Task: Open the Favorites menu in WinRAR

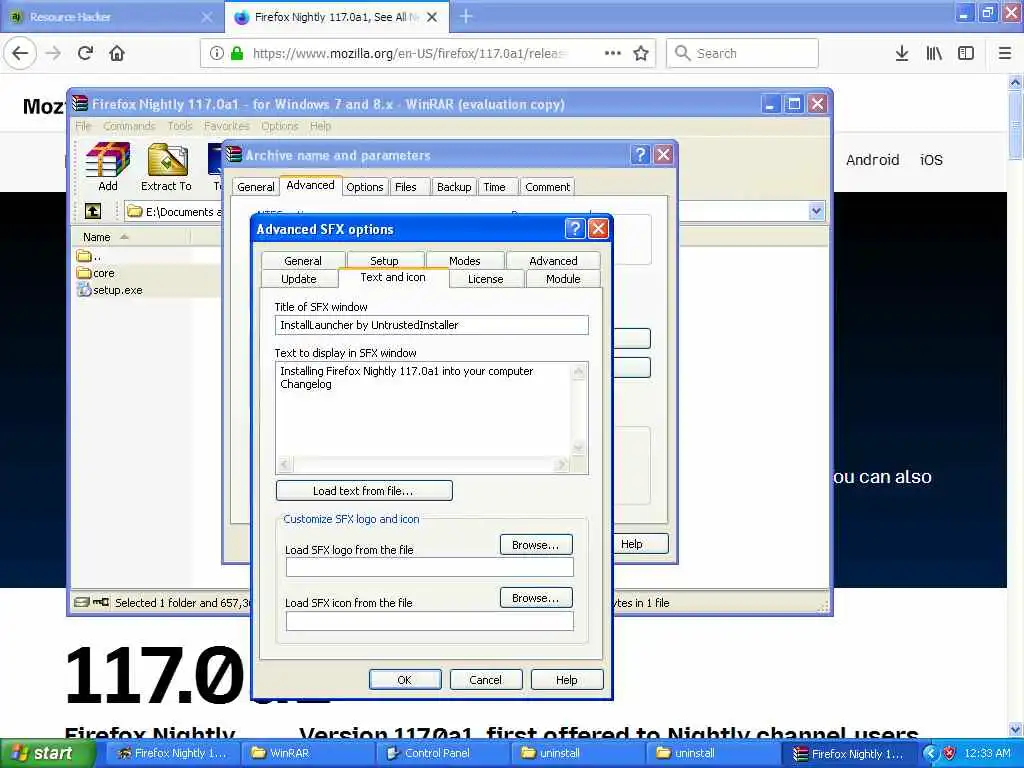Action: click(x=227, y=126)
